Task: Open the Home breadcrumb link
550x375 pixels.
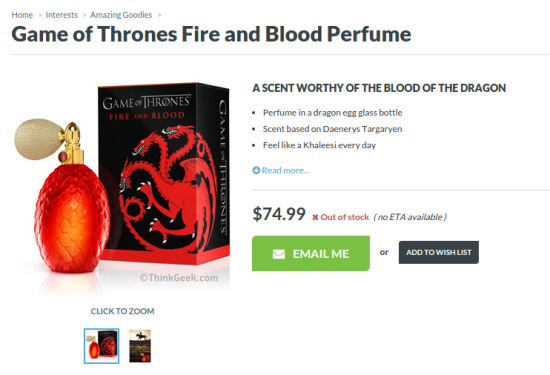Action: pyautogui.click(x=22, y=15)
